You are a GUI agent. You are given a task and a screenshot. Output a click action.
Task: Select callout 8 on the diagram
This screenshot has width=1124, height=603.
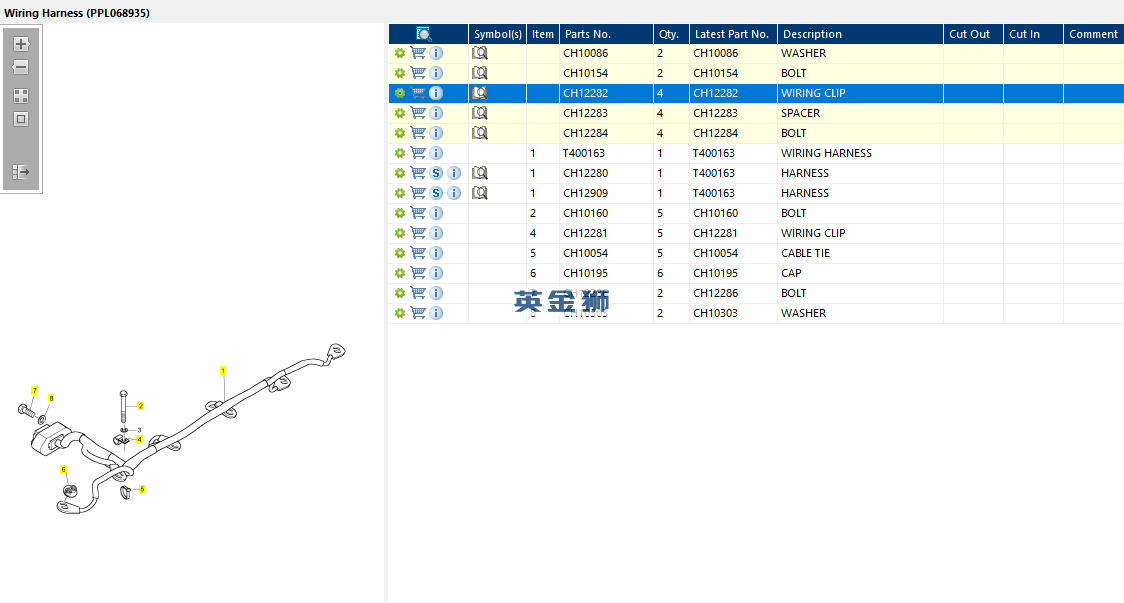51,398
